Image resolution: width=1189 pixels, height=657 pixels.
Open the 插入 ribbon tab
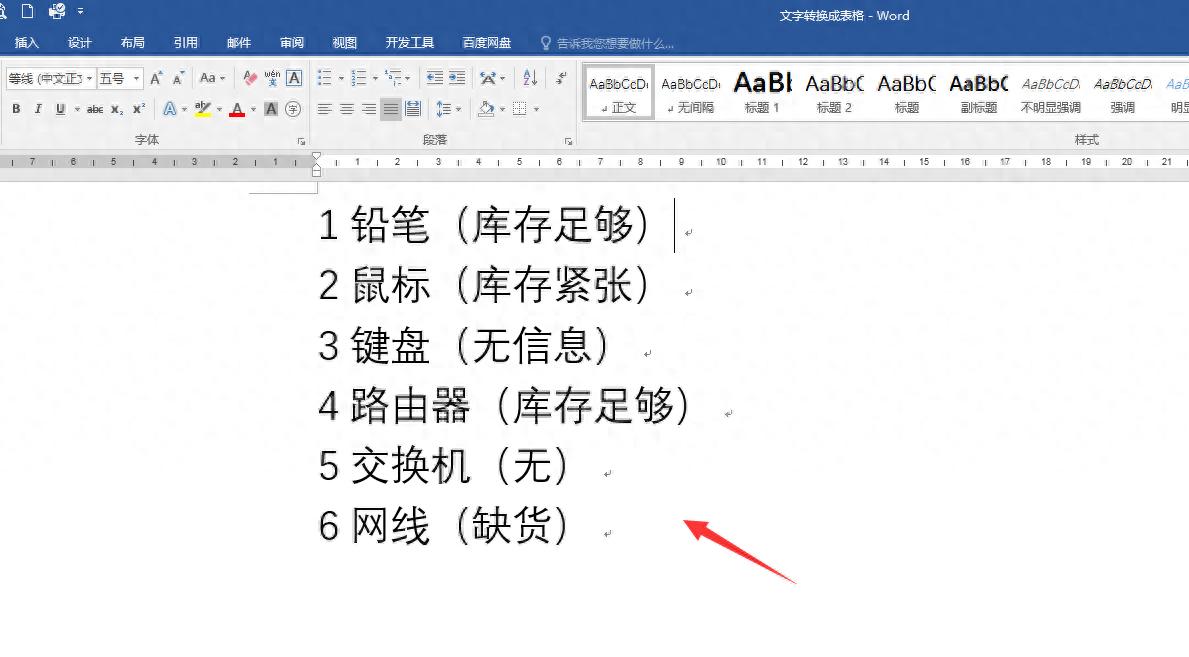(27, 42)
